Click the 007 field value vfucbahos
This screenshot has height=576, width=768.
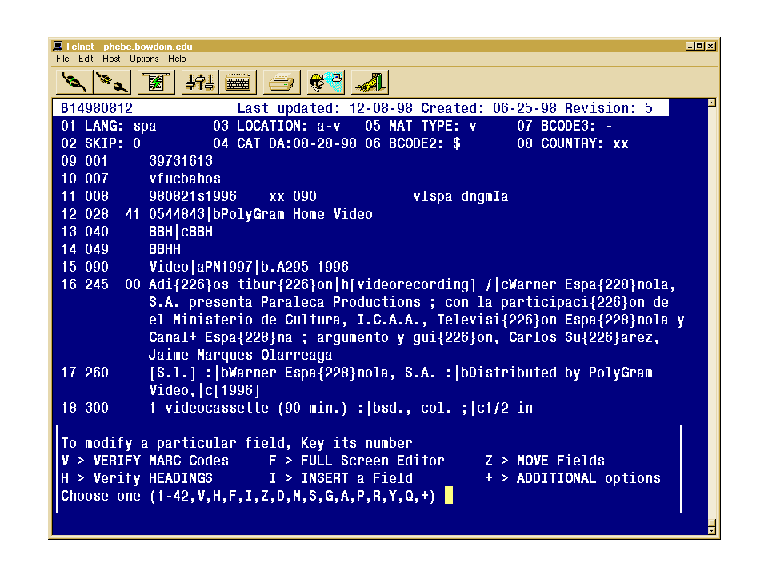coord(185,179)
